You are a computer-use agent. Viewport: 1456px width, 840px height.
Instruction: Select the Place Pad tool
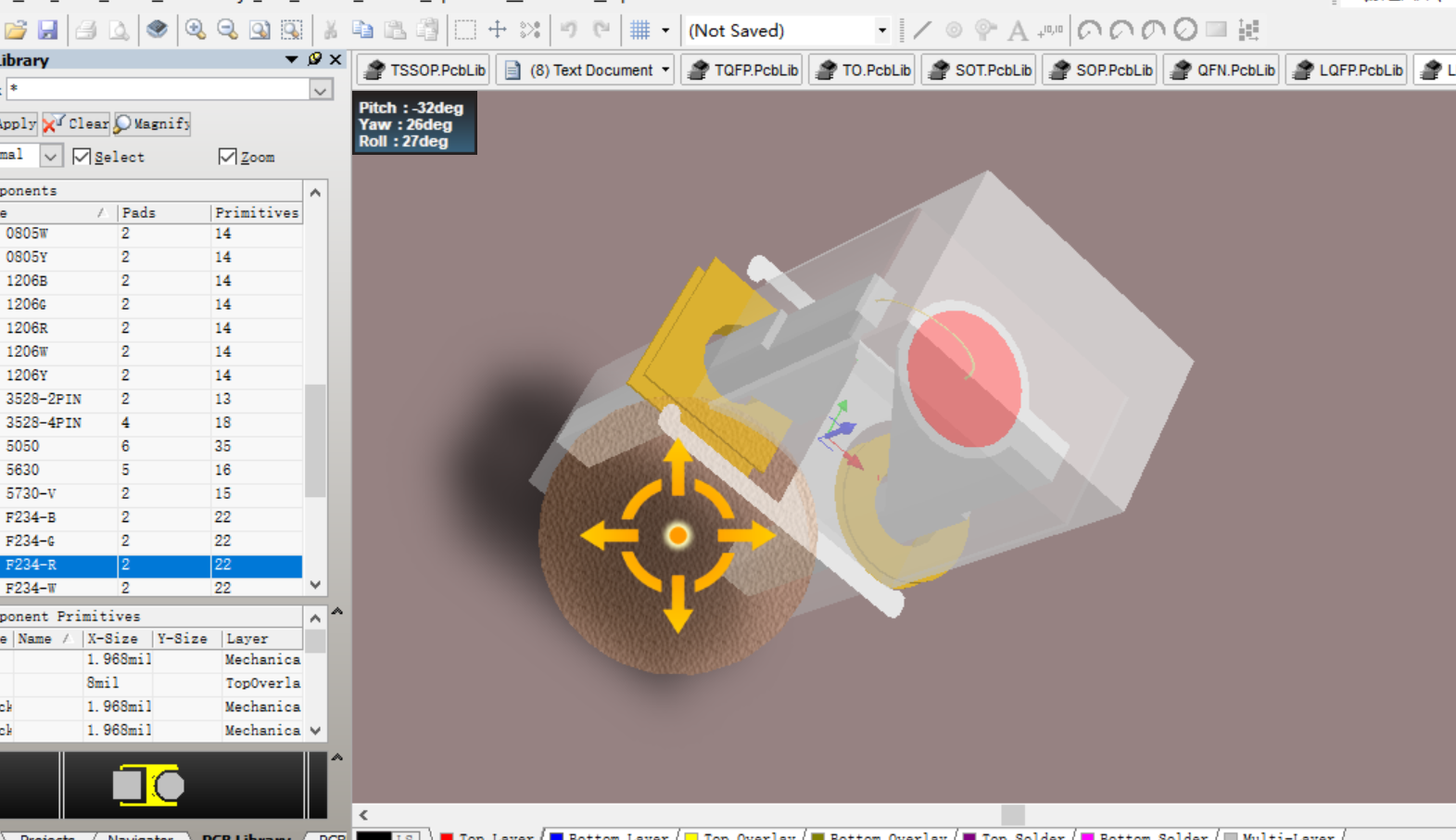pos(954,31)
